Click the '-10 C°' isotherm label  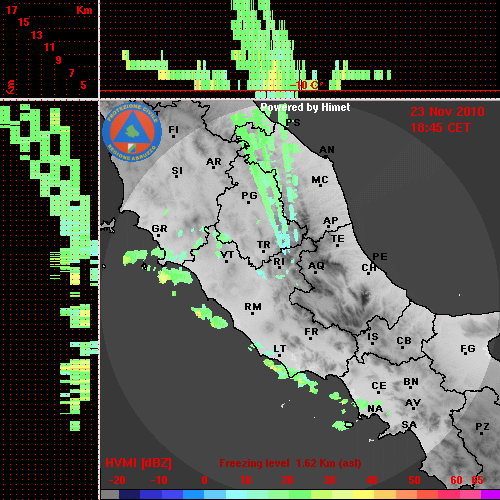pyautogui.click(x=304, y=85)
